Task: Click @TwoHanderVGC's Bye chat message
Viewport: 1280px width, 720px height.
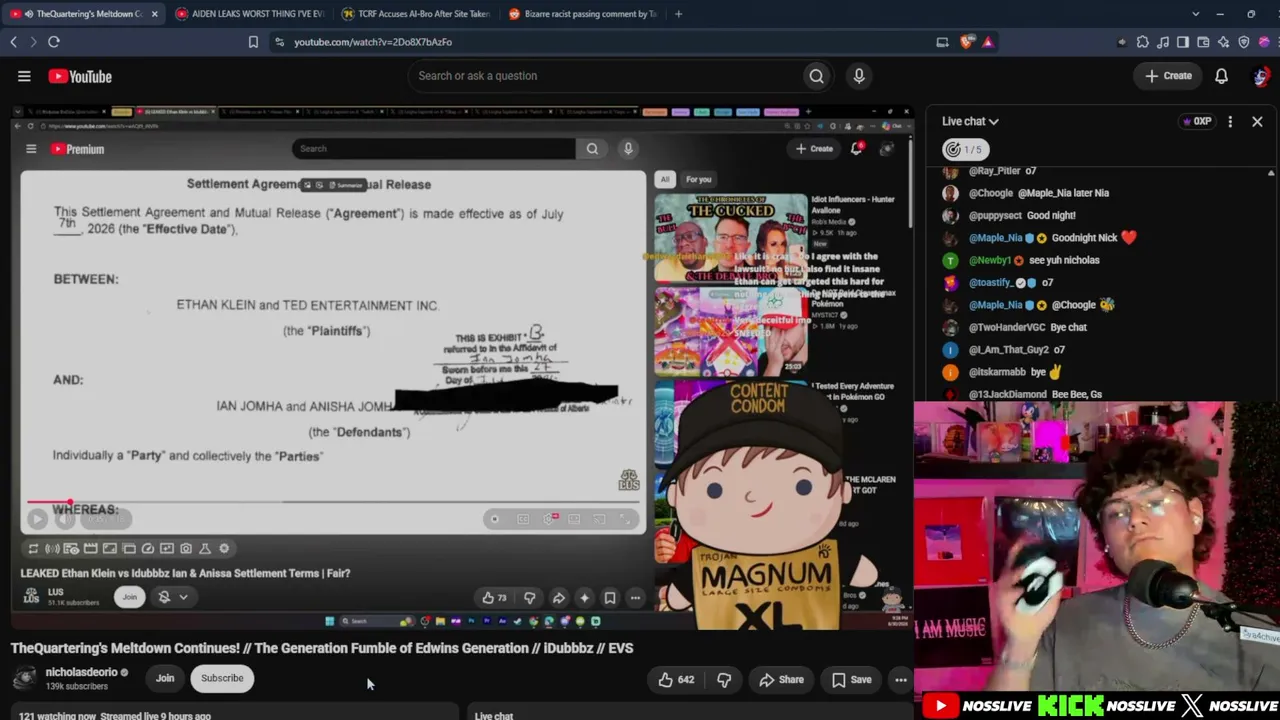Action: click(x=1014, y=327)
